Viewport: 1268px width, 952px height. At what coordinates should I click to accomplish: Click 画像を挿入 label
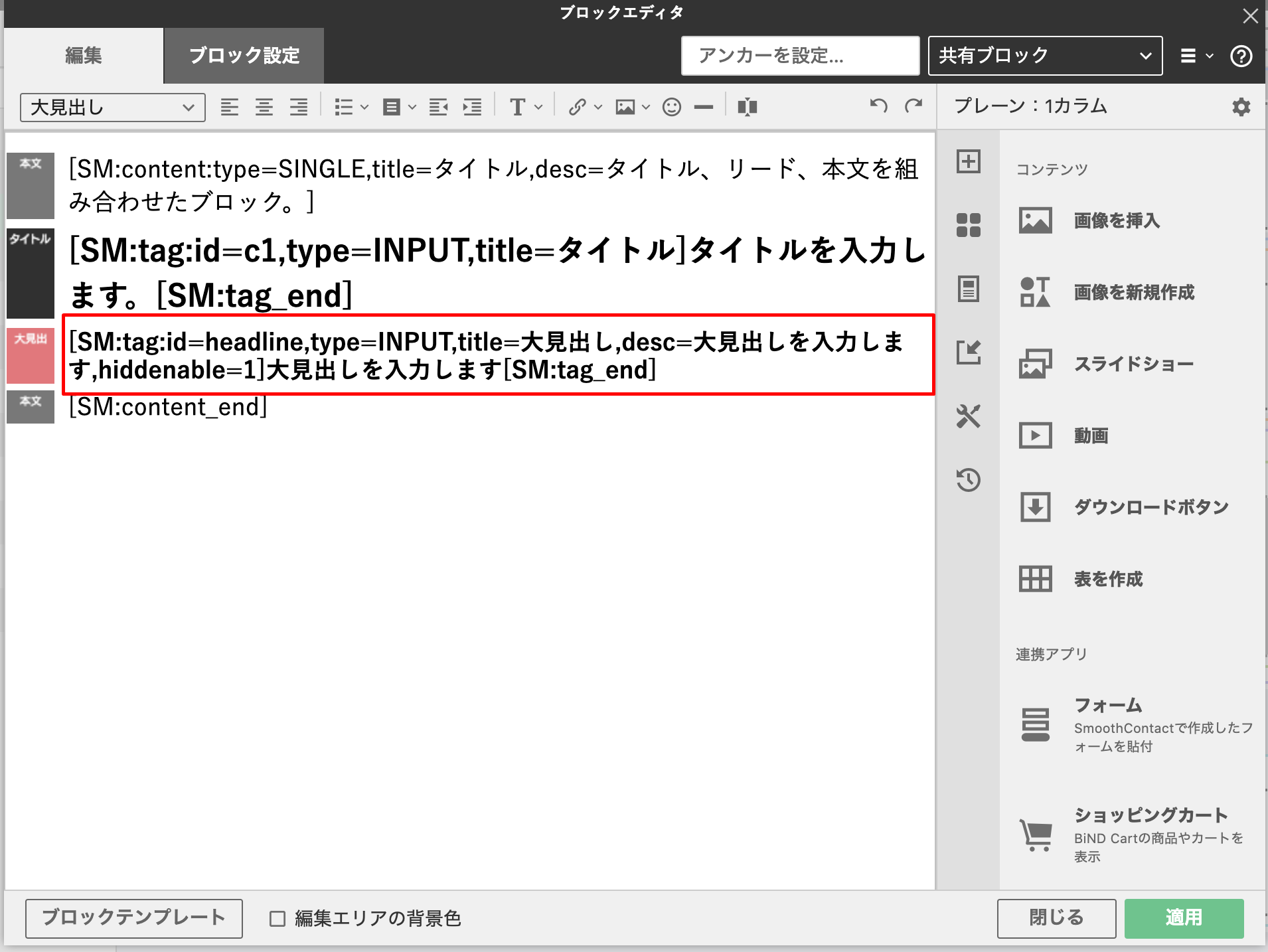[1117, 220]
